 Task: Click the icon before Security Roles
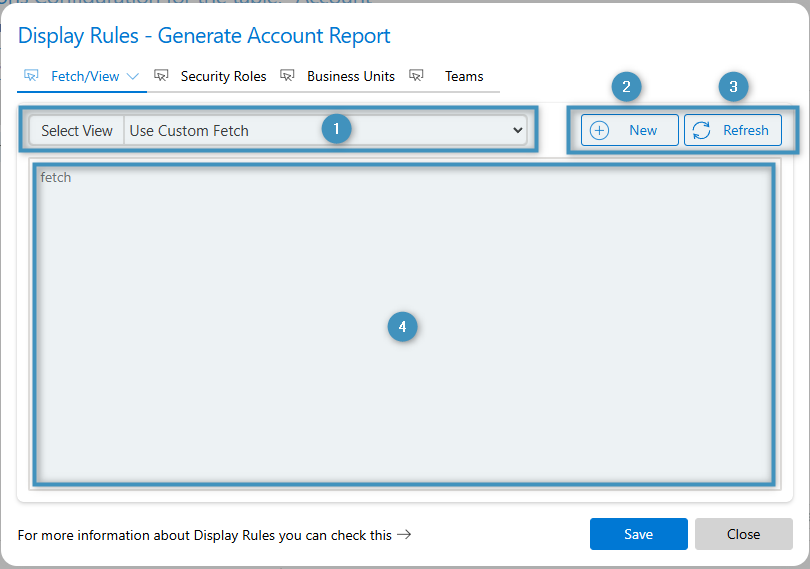[161, 76]
